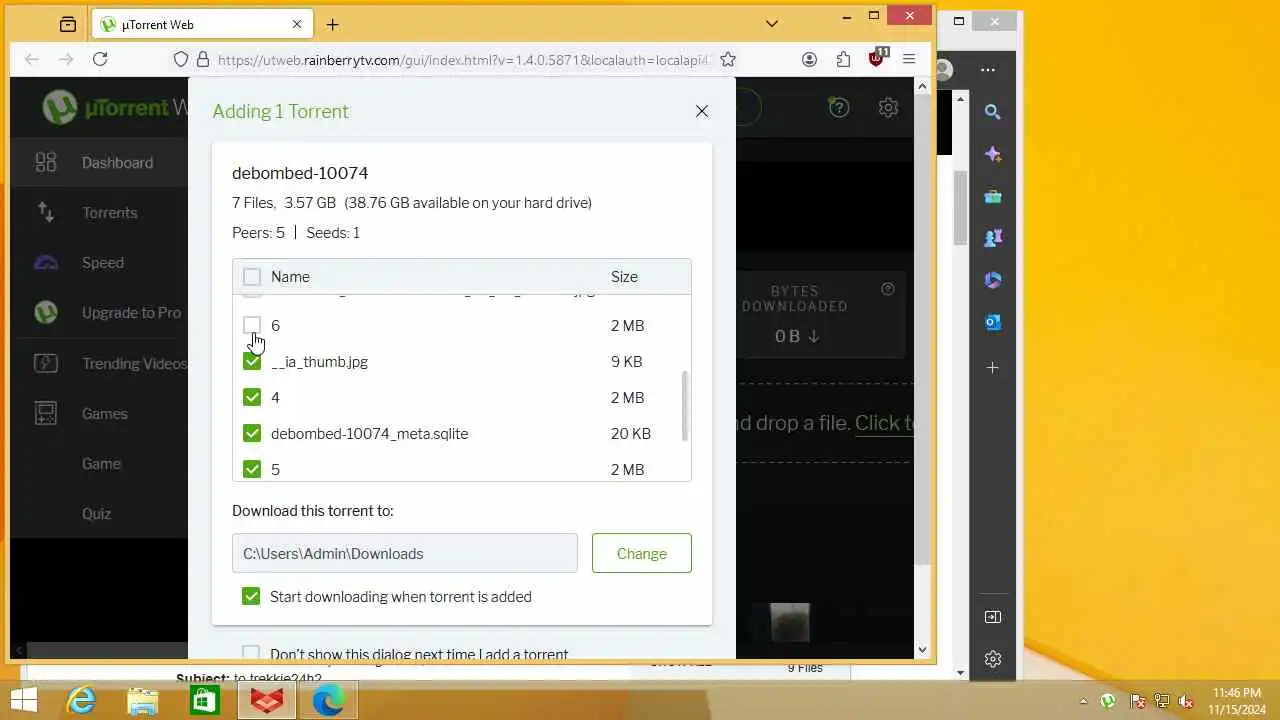Bookmark this page with star icon

pyautogui.click(x=728, y=59)
